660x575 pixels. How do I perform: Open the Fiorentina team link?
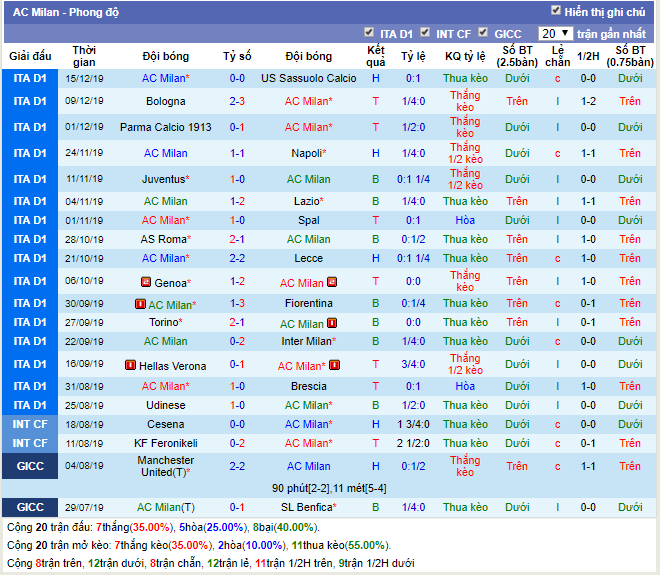309,303
